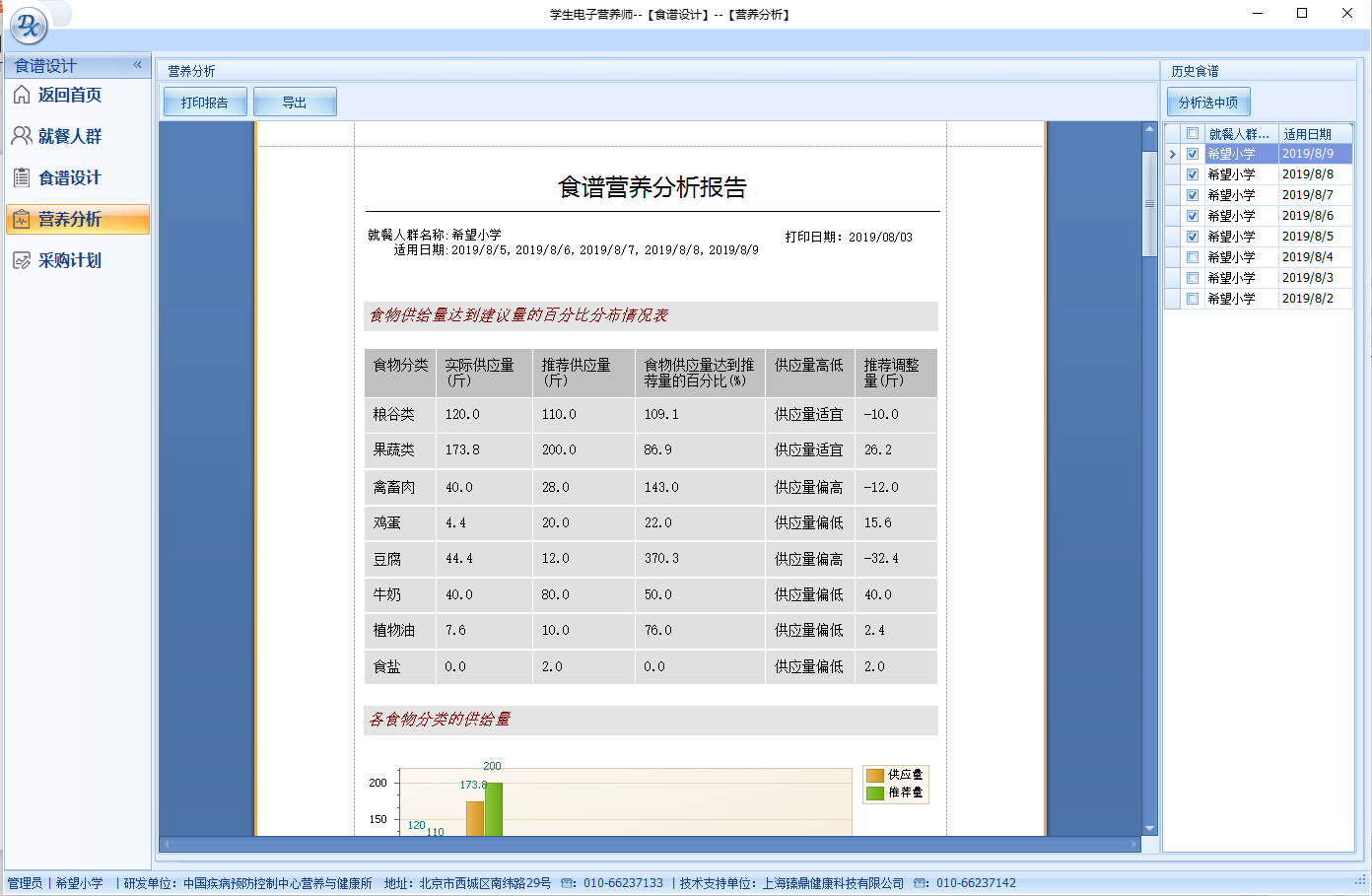Click 植物油 row label
Image resolution: width=1372 pixels, height=896 pixels.
coord(394,630)
